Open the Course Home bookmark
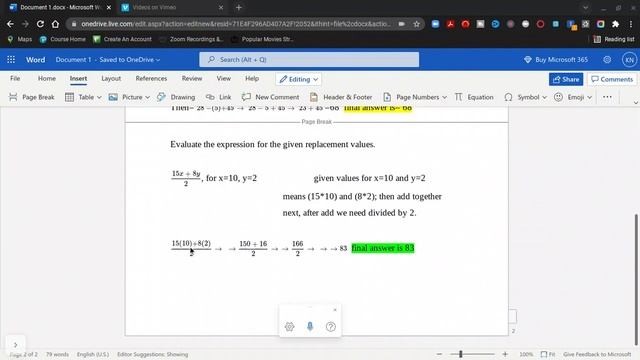Screen dimensions: 640x360 tap(62, 39)
